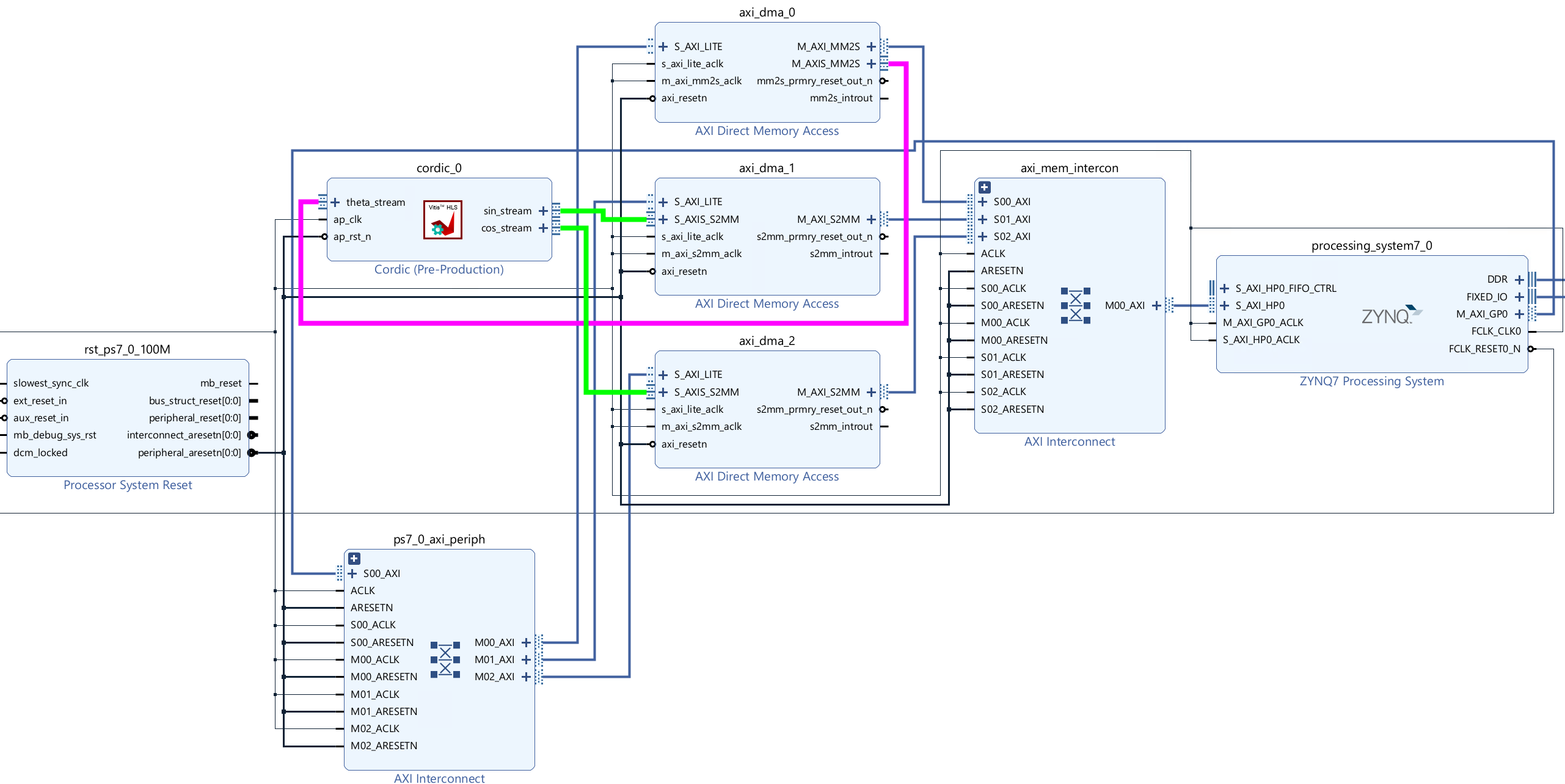Screen dimensions: 1565x784
Task: Select ARESETN pin on axi_mem_intercon
Action: [1002, 270]
